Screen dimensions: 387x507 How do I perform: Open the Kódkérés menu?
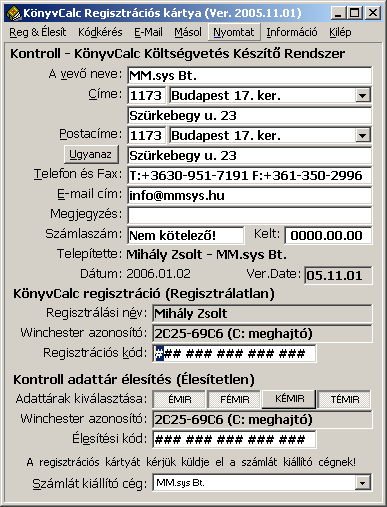click(x=100, y=32)
